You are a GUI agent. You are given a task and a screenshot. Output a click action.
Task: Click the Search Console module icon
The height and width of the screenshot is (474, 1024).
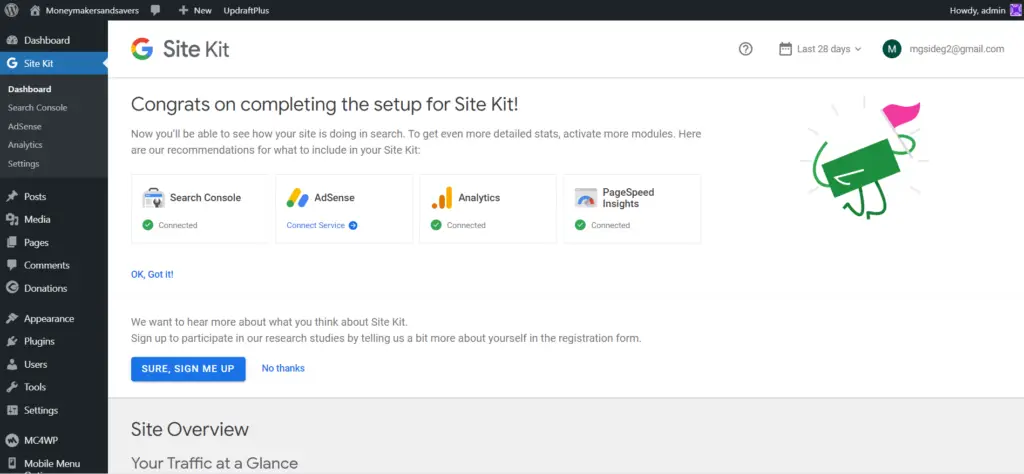[x=153, y=198]
